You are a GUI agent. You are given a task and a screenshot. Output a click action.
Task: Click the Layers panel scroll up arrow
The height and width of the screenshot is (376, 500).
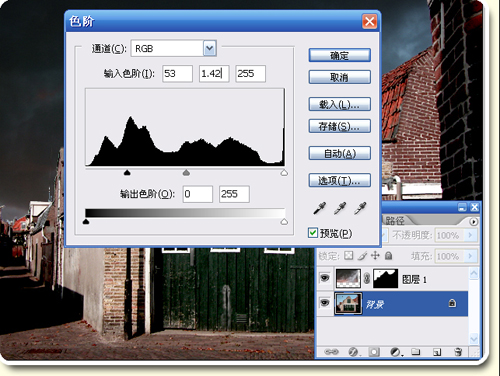click(x=474, y=274)
